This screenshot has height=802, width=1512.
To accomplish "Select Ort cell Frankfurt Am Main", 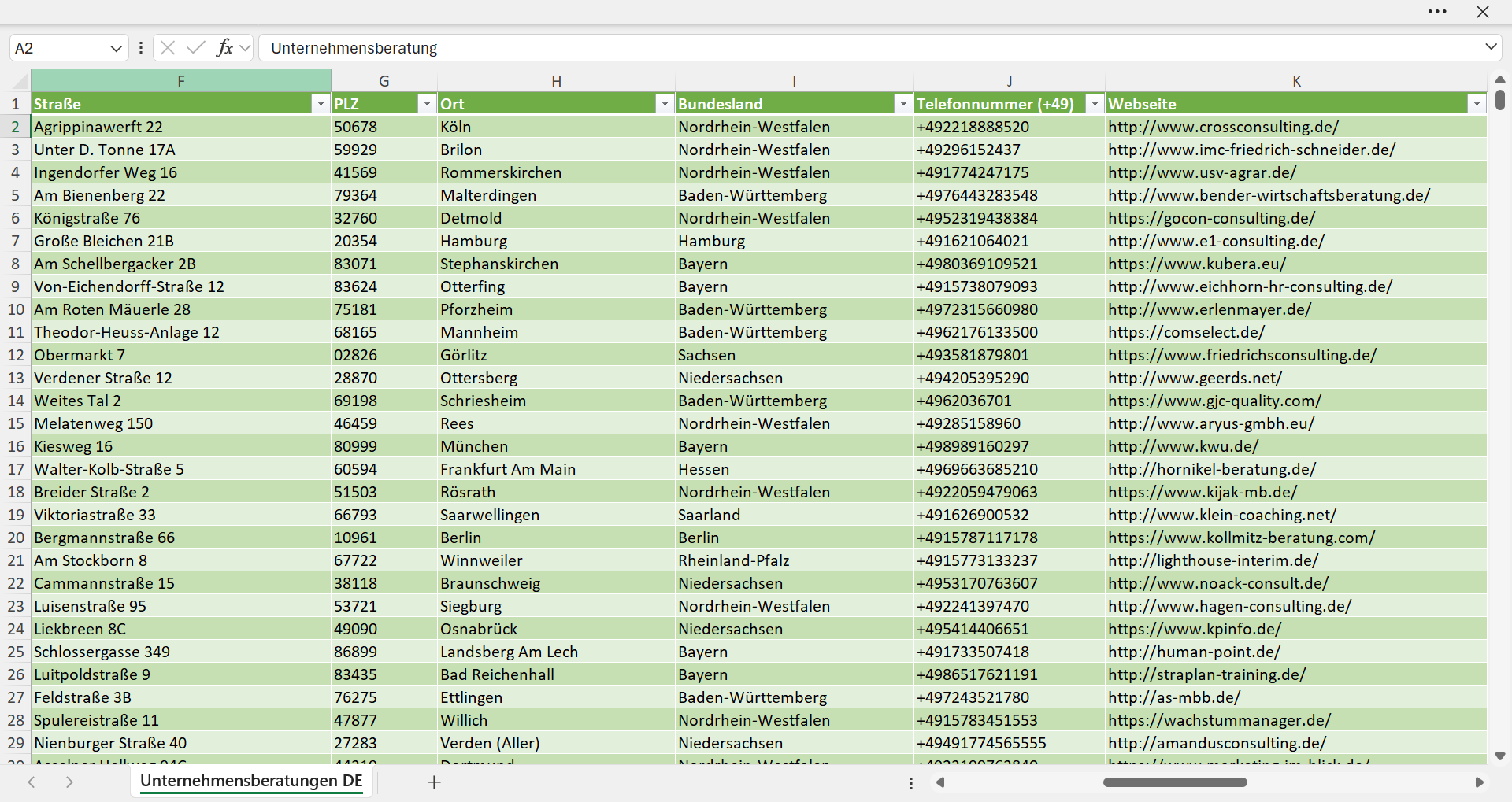I will coord(556,469).
